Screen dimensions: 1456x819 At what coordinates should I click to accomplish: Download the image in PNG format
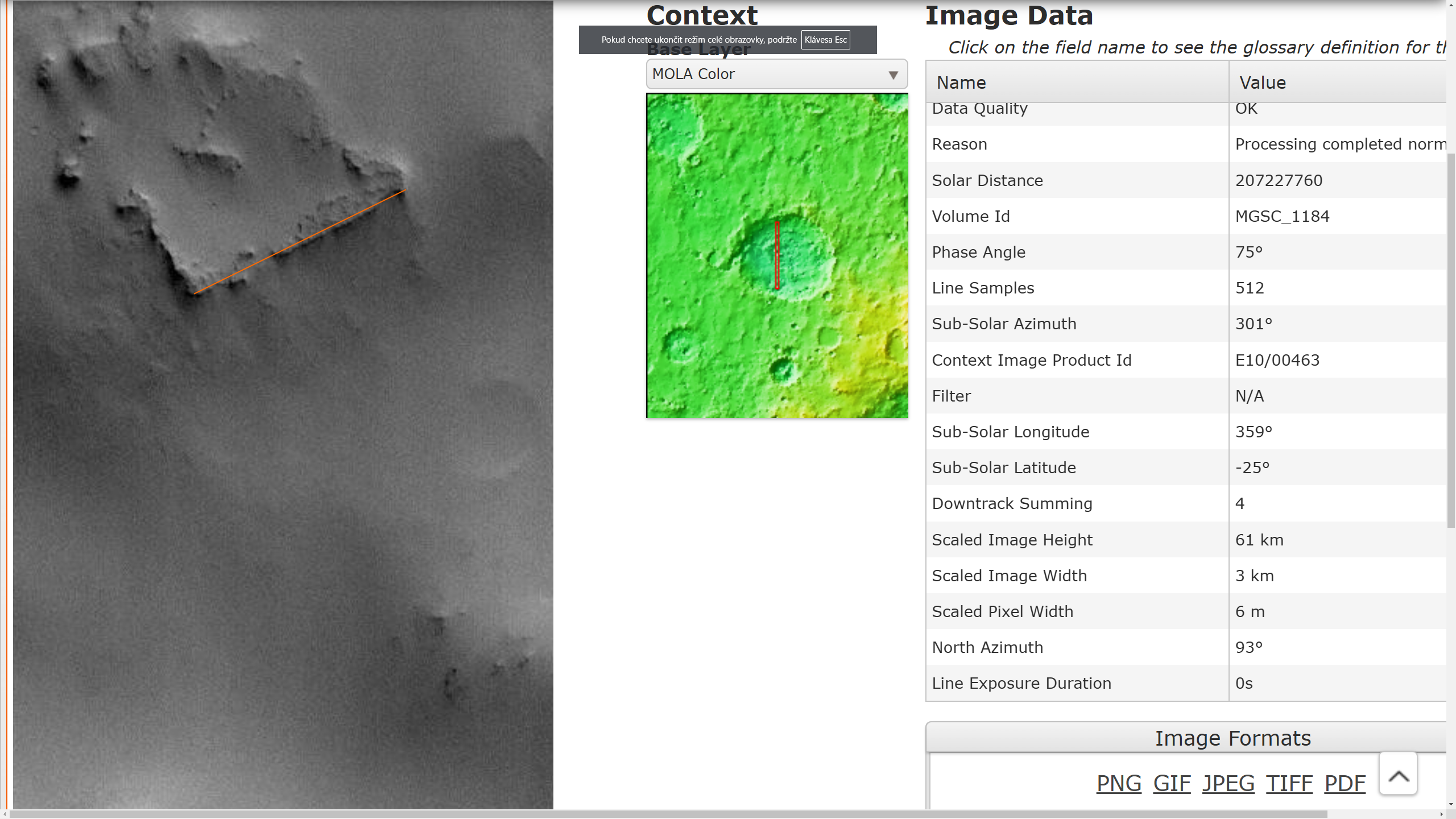point(1118,784)
